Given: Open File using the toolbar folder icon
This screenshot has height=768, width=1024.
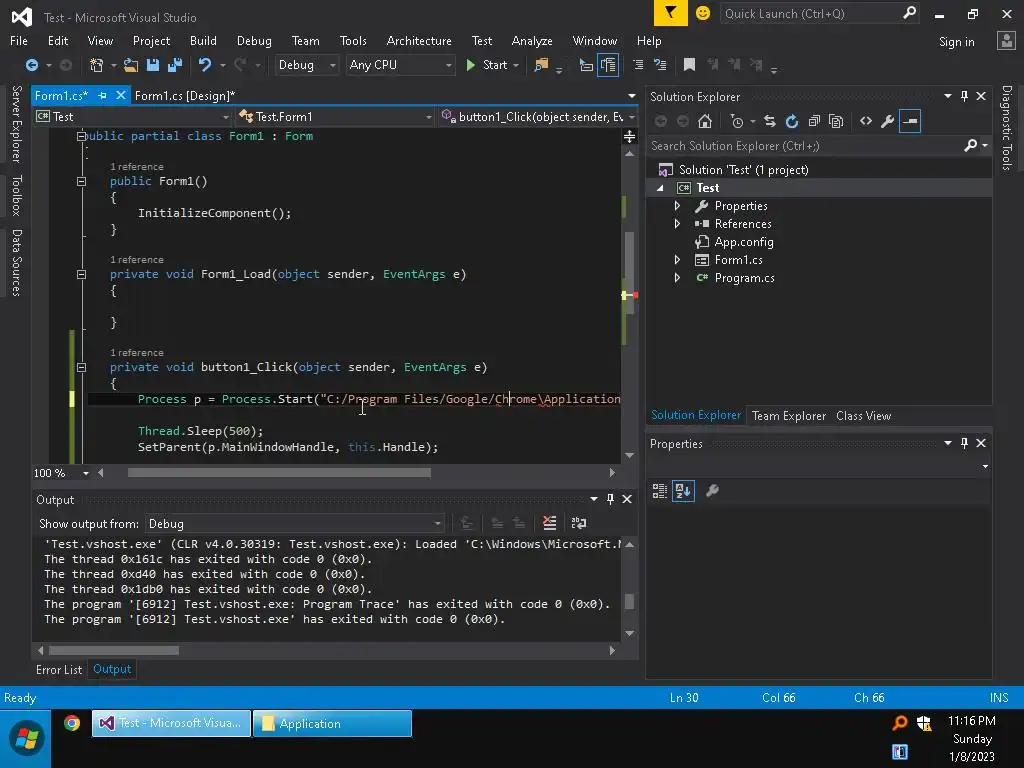Looking at the screenshot, I should point(131,65).
